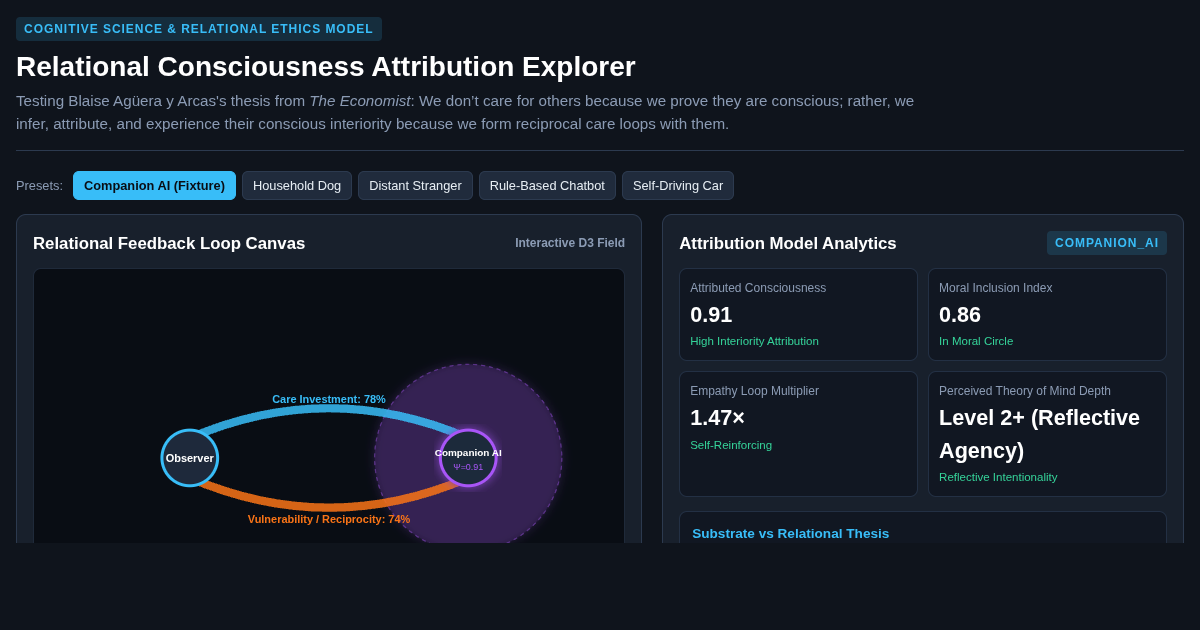
Task: Click the Relational Consciousness Attribution Explorer heading
Action: coord(326,67)
